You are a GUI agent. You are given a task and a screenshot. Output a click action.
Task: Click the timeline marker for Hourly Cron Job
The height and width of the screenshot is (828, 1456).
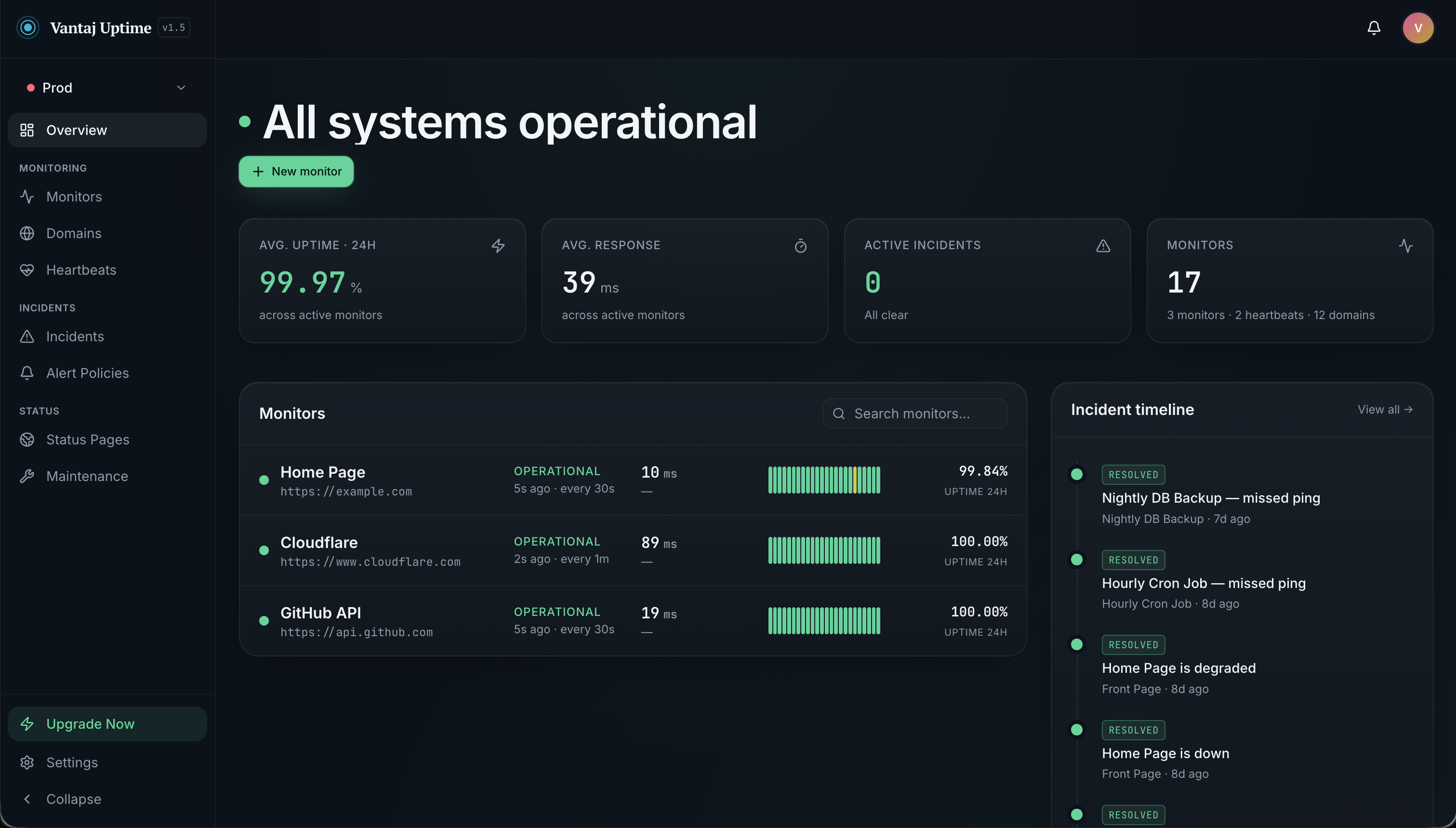[1076, 560]
